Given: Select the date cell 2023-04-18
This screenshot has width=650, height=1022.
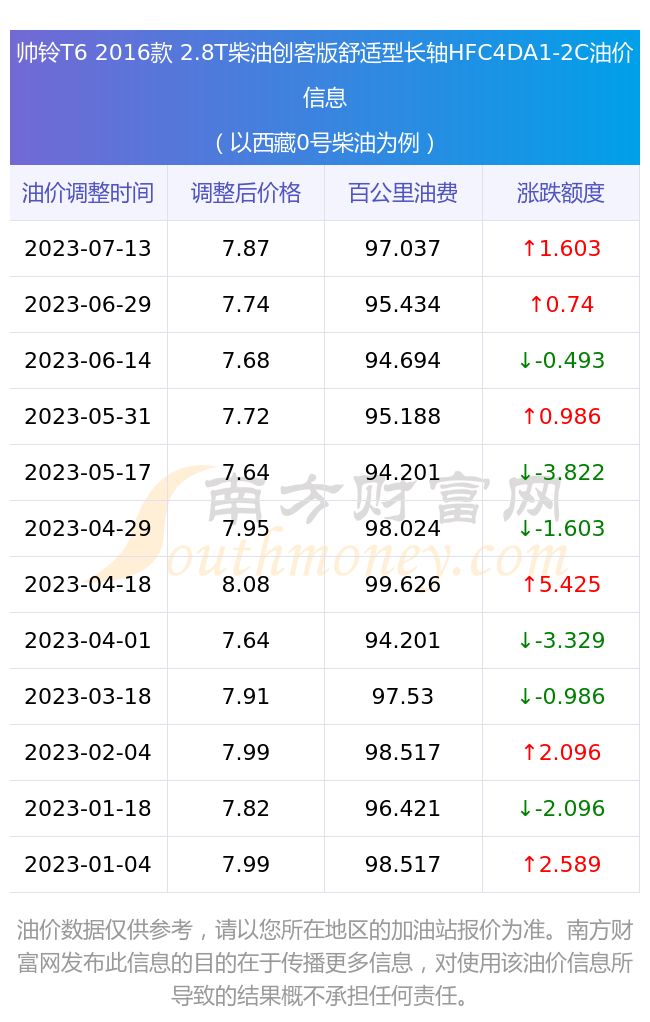Looking at the screenshot, I should click(88, 585).
